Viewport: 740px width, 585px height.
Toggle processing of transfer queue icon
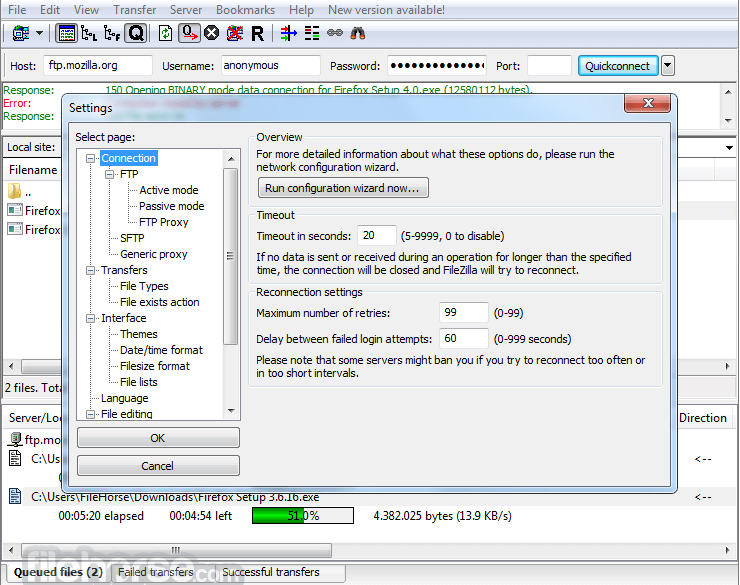pos(189,33)
